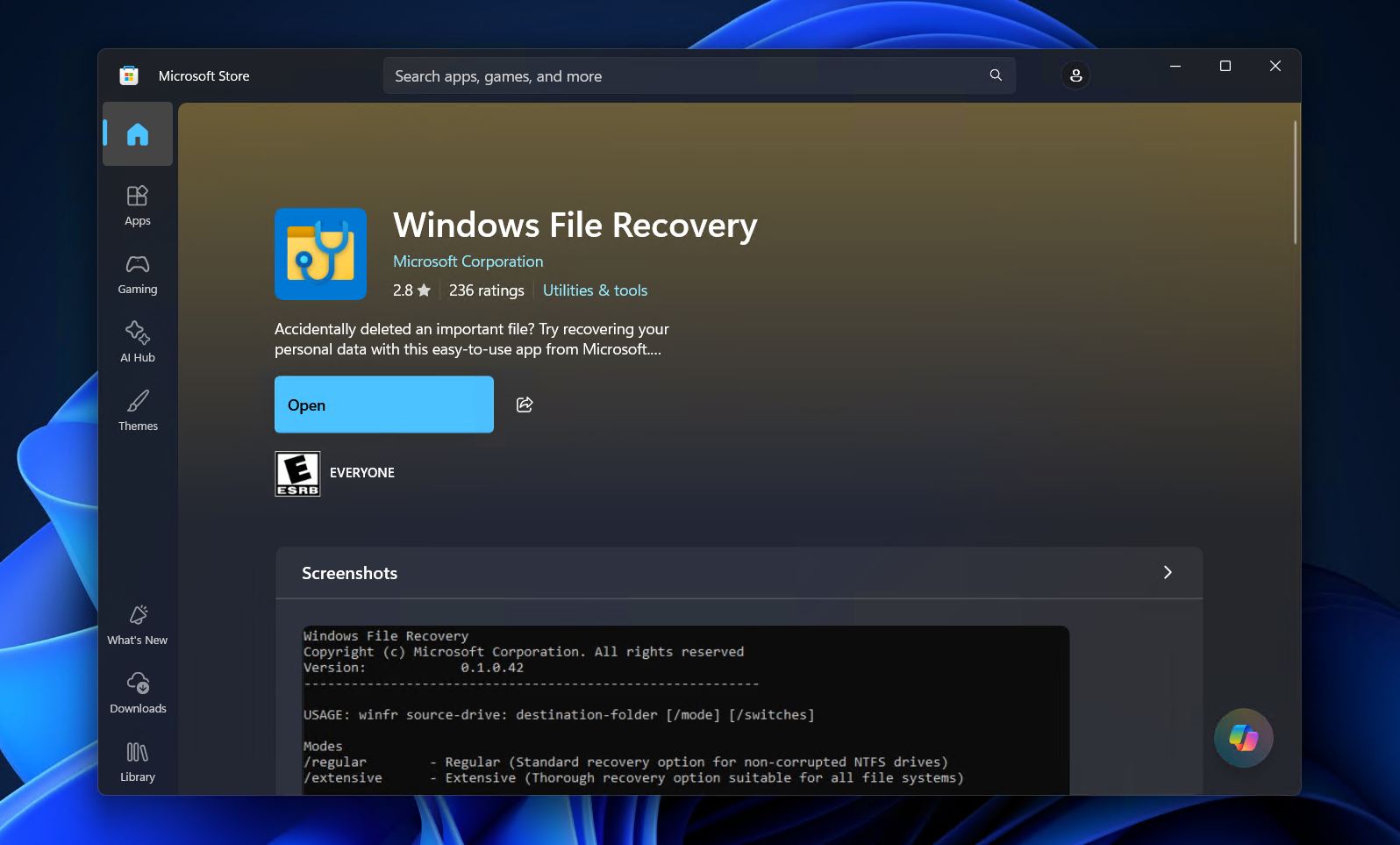Open Utilities & tools category link

595,290
